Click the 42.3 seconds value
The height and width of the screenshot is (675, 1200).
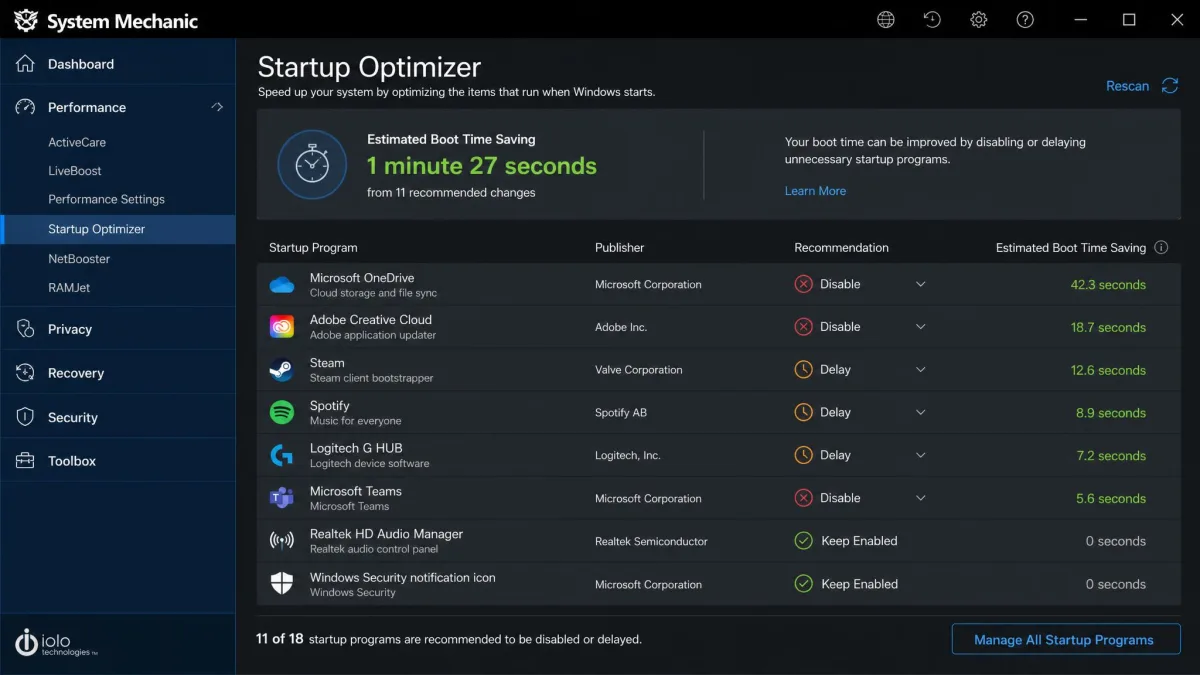[1108, 285]
